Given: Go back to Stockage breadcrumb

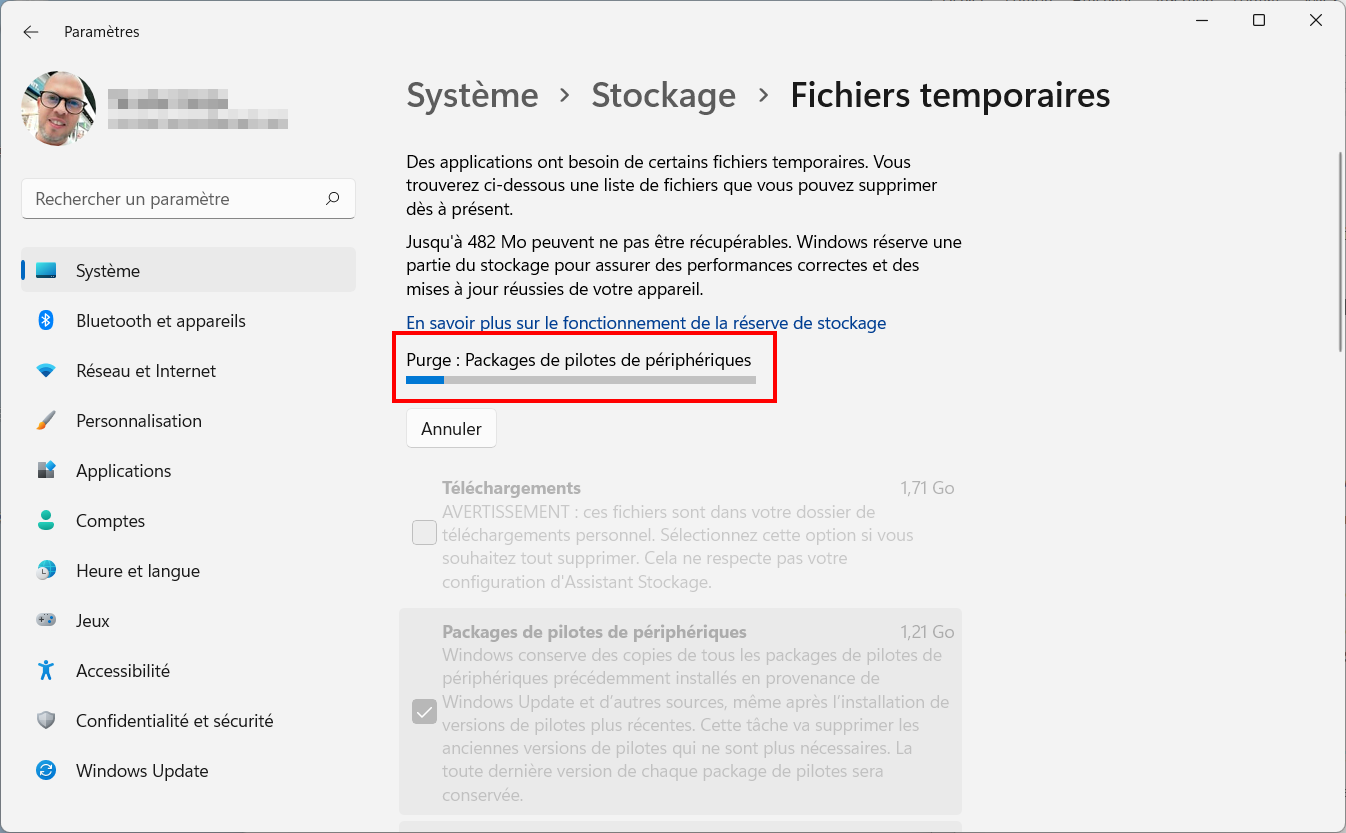Looking at the screenshot, I should [664, 95].
